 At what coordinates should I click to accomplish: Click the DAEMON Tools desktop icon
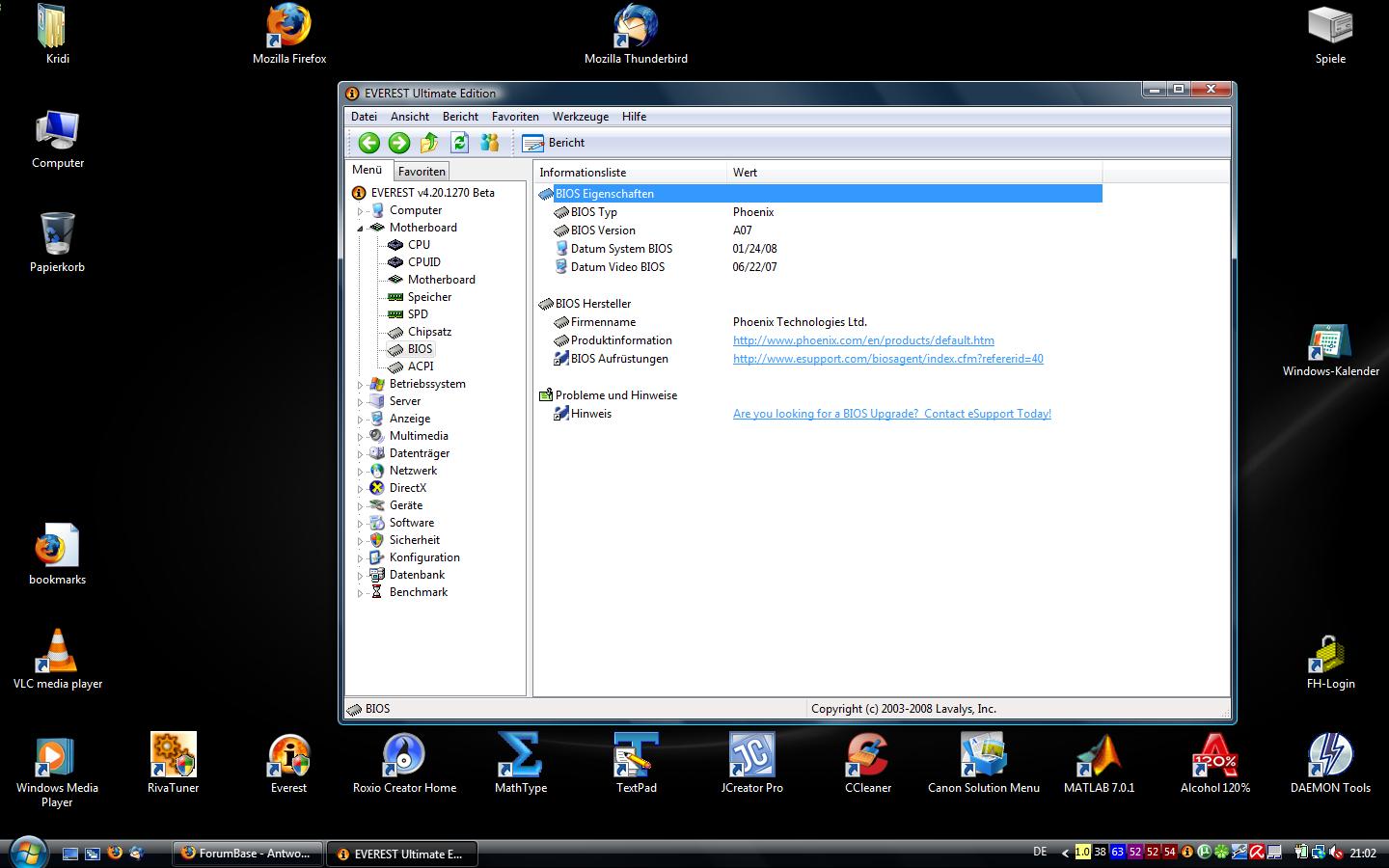click(x=1331, y=763)
